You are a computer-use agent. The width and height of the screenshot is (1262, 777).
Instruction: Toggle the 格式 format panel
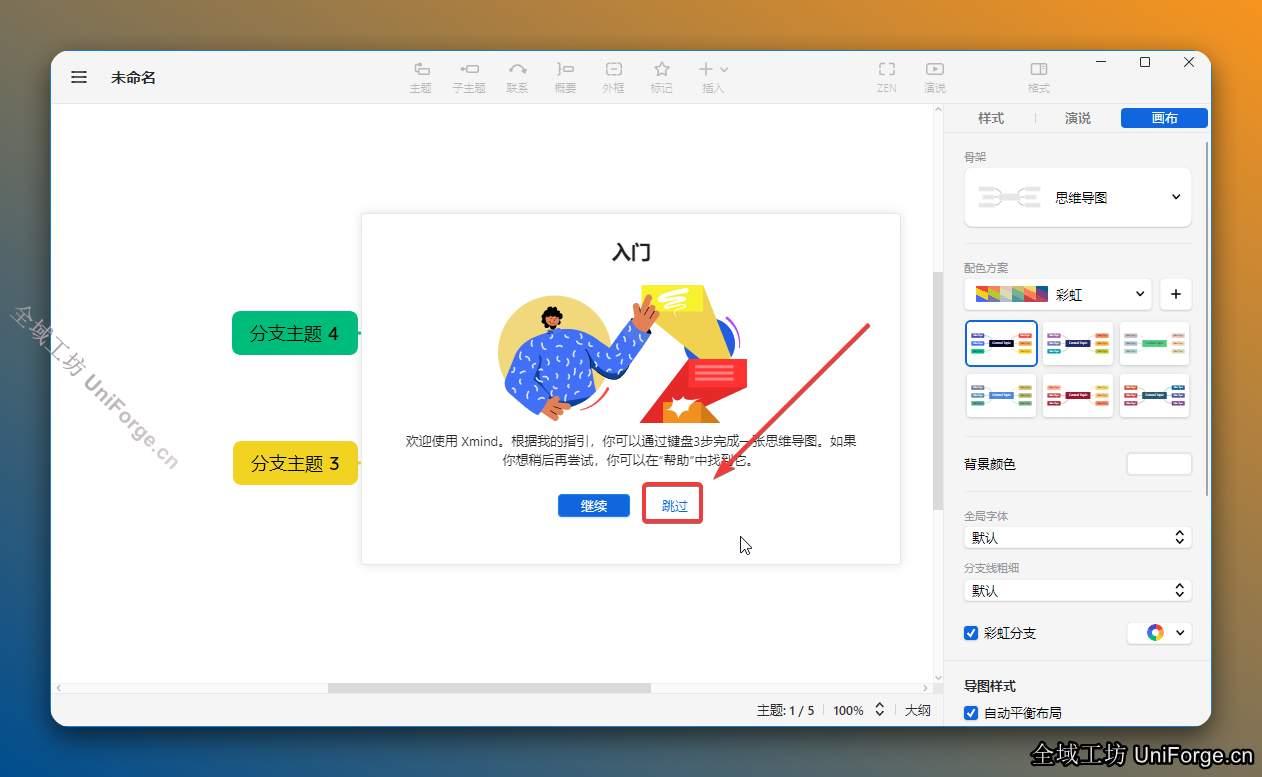point(1039,77)
